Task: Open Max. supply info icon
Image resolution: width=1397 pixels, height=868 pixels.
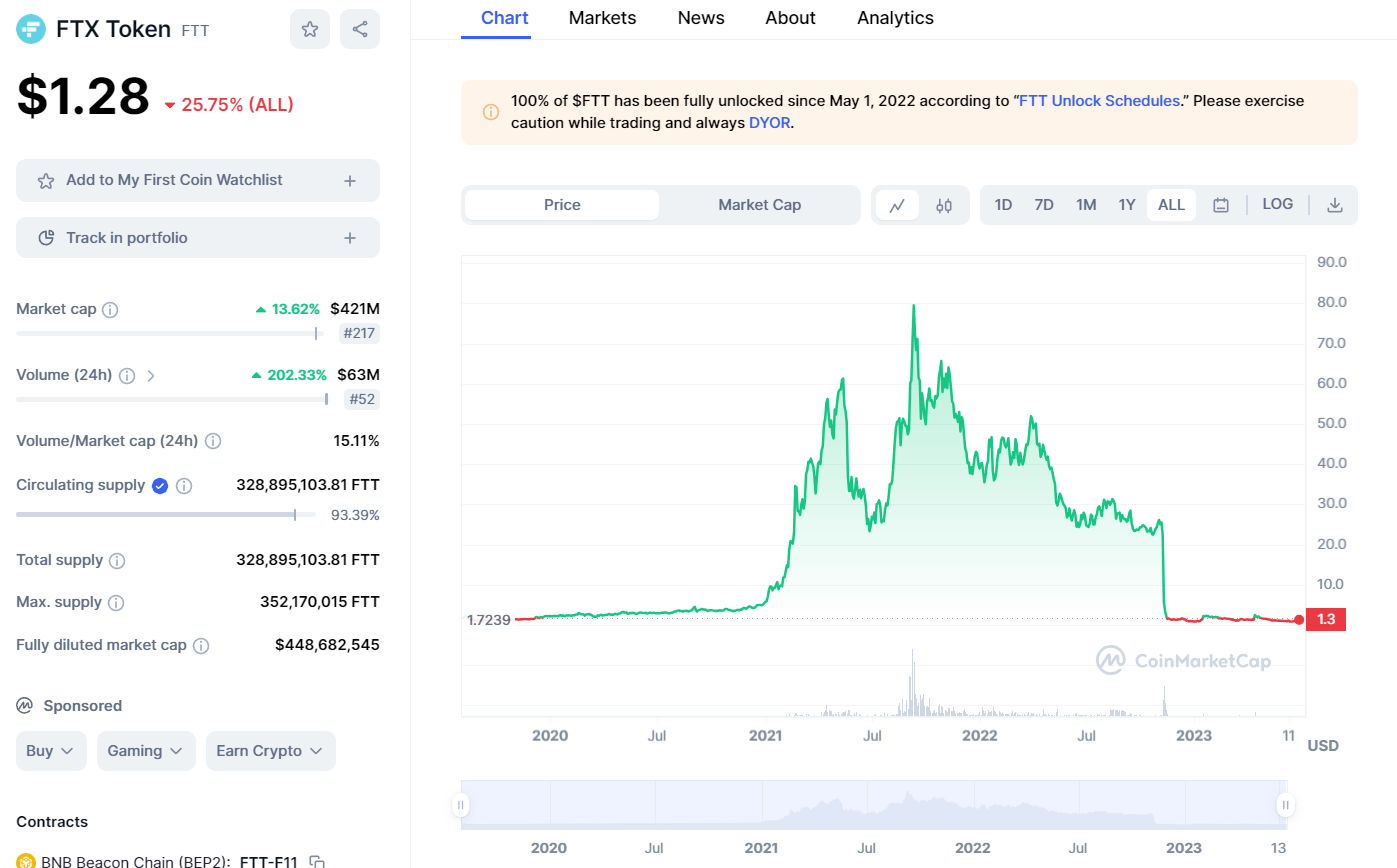Action: pos(116,603)
